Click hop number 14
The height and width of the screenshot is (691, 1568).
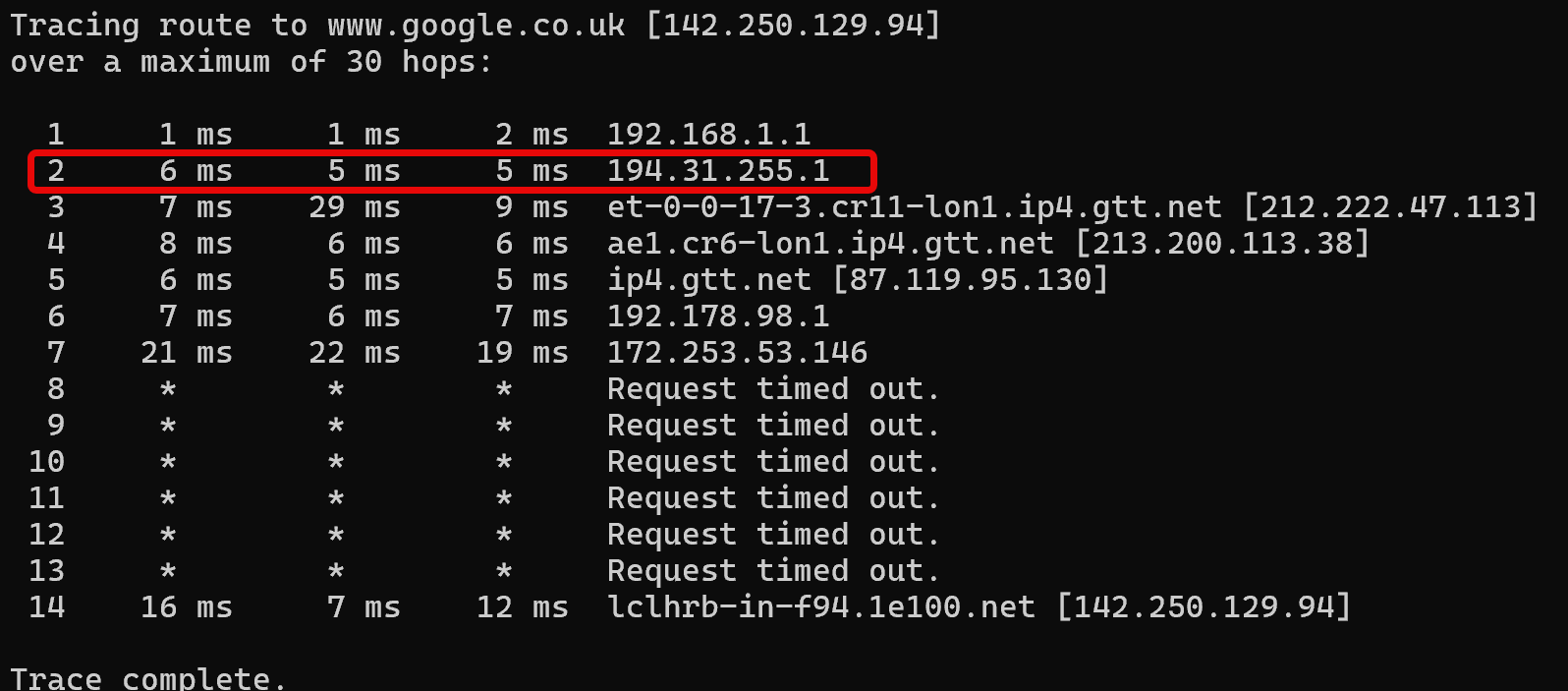46,606
